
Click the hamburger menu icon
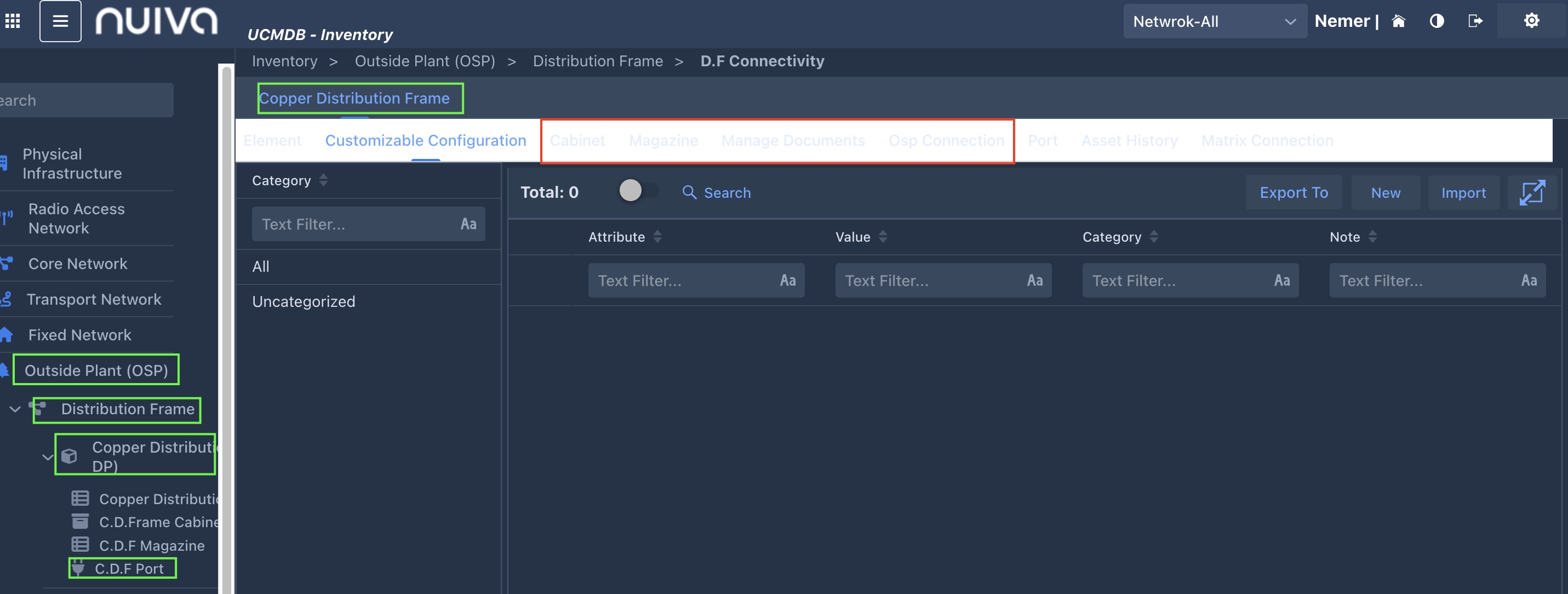(x=60, y=21)
